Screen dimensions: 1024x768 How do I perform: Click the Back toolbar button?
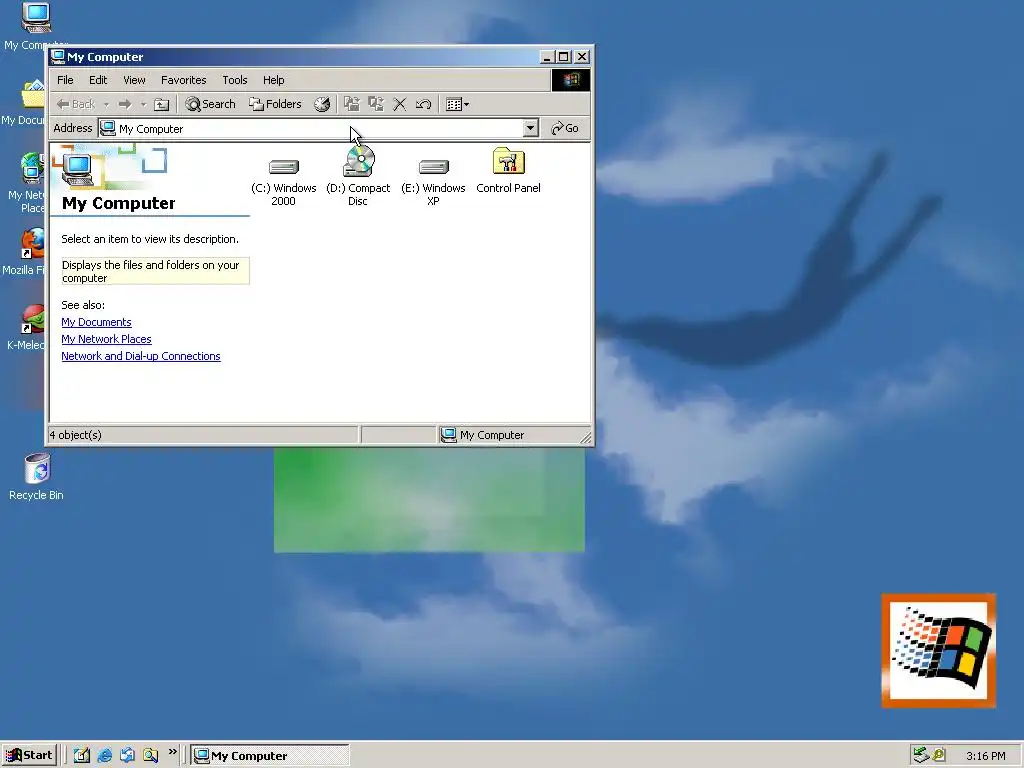click(x=76, y=104)
